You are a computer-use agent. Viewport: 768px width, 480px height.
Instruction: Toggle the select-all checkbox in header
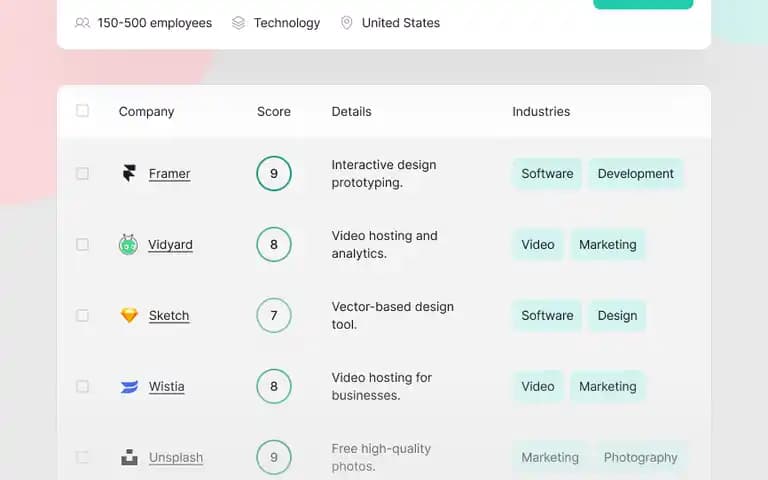pos(82,111)
